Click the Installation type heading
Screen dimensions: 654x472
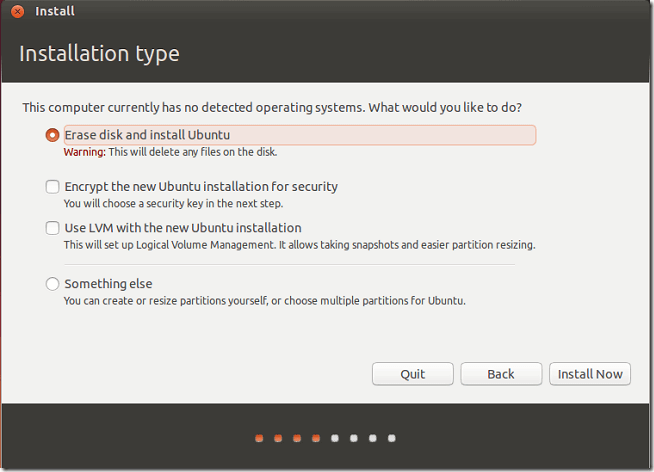pyautogui.click(x=99, y=54)
